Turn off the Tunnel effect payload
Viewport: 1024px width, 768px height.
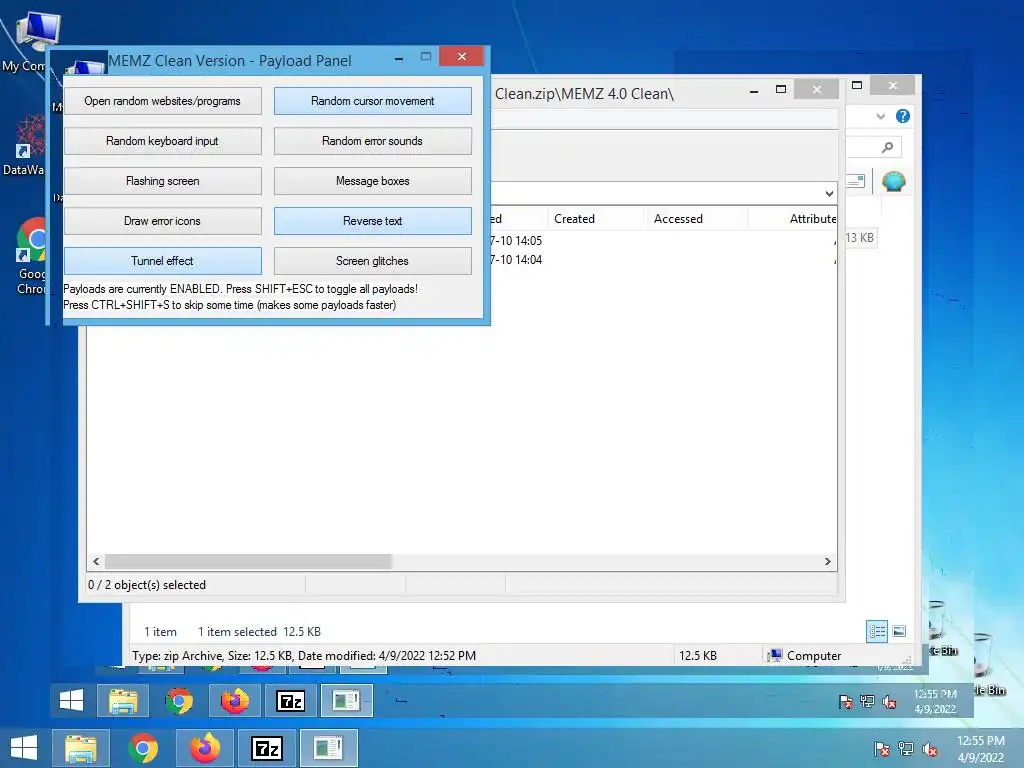click(x=163, y=261)
